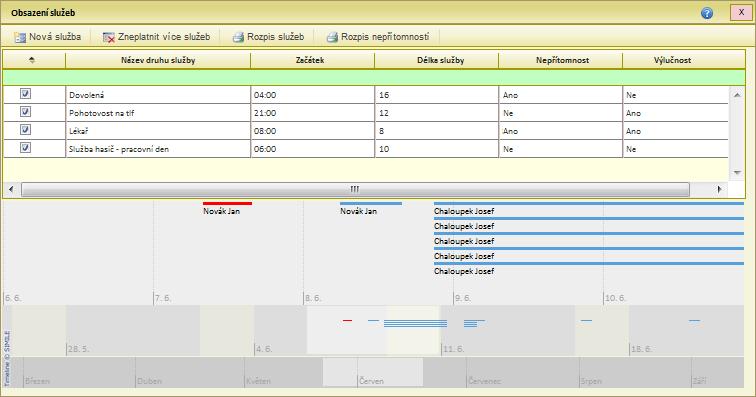The image size is (756, 397).
Task: Select the Pohotovost na tlf cell
Action: coord(158,113)
